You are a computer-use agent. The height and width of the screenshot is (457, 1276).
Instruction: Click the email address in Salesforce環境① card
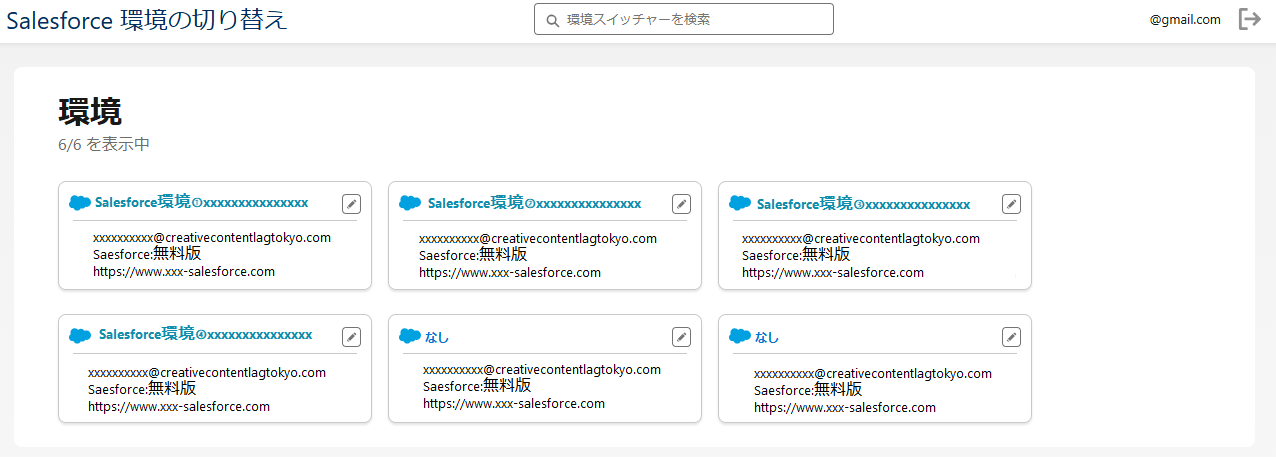pyautogui.click(x=212, y=238)
